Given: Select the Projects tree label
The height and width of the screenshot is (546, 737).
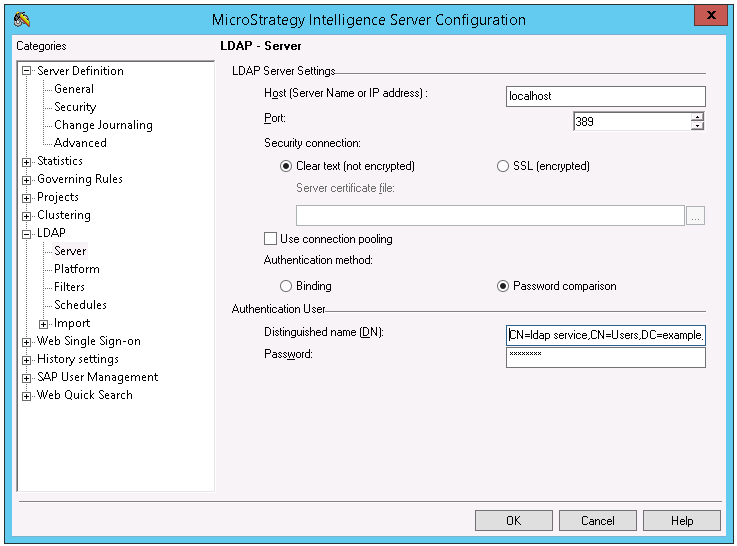Looking at the screenshot, I should pyautogui.click(x=58, y=197).
